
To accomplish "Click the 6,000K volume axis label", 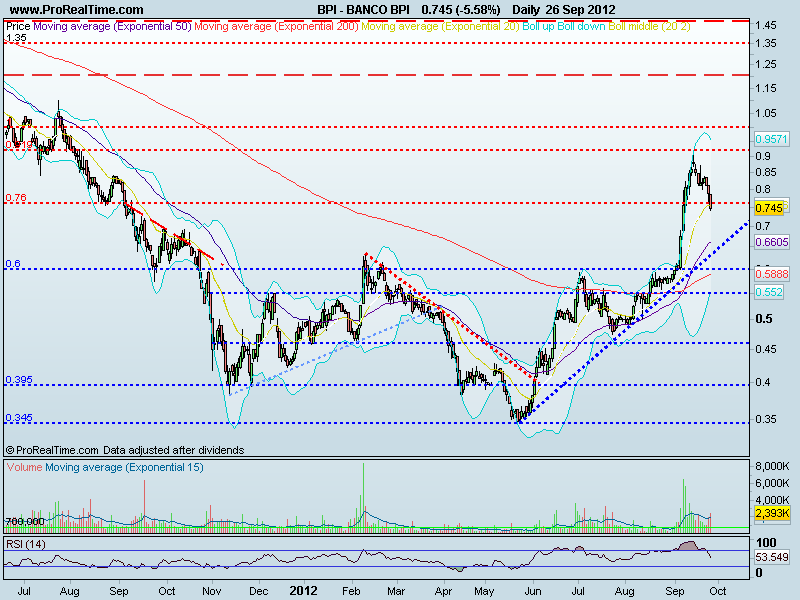I will [x=772, y=483].
